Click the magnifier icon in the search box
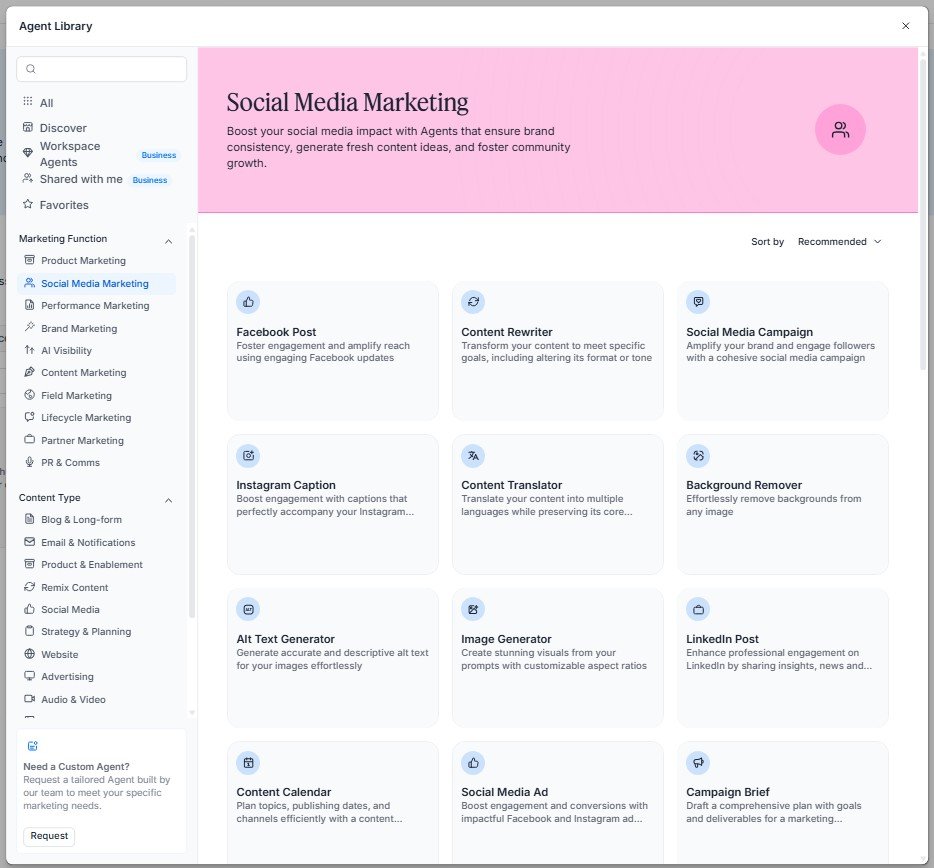 pos(31,69)
